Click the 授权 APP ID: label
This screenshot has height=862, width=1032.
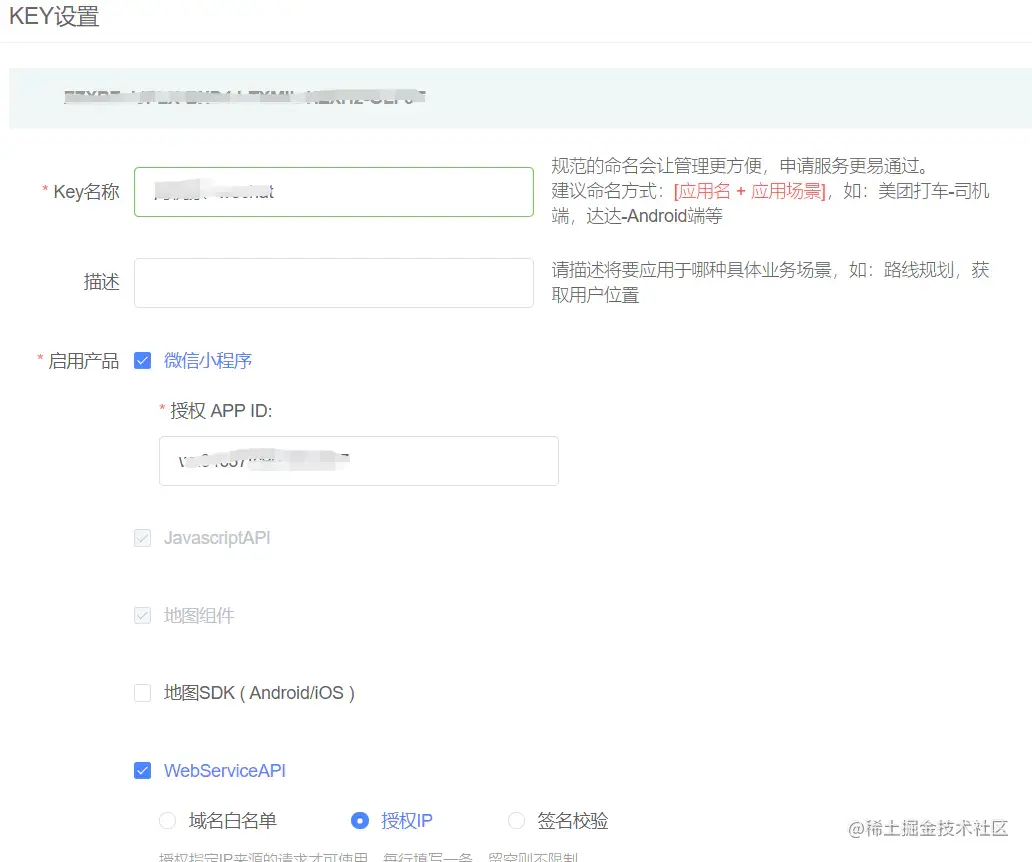pyautogui.click(x=221, y=411)
